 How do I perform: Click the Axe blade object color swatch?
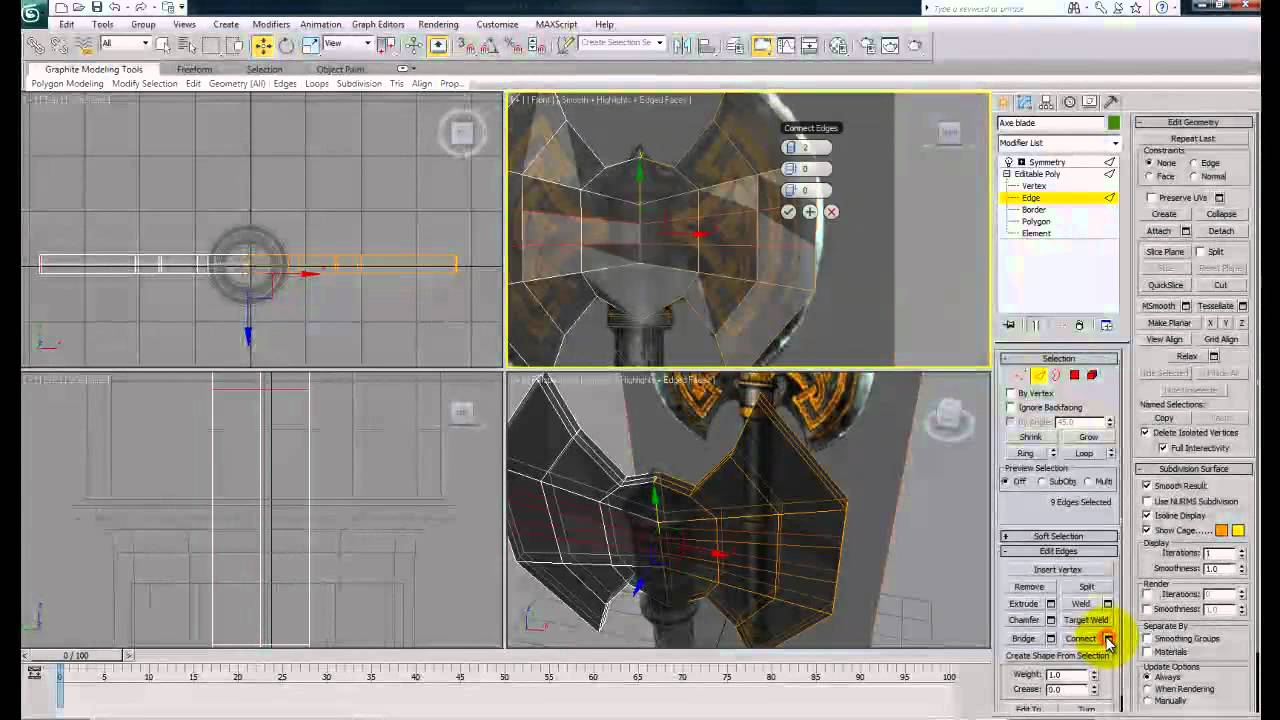coord(1113,123)
